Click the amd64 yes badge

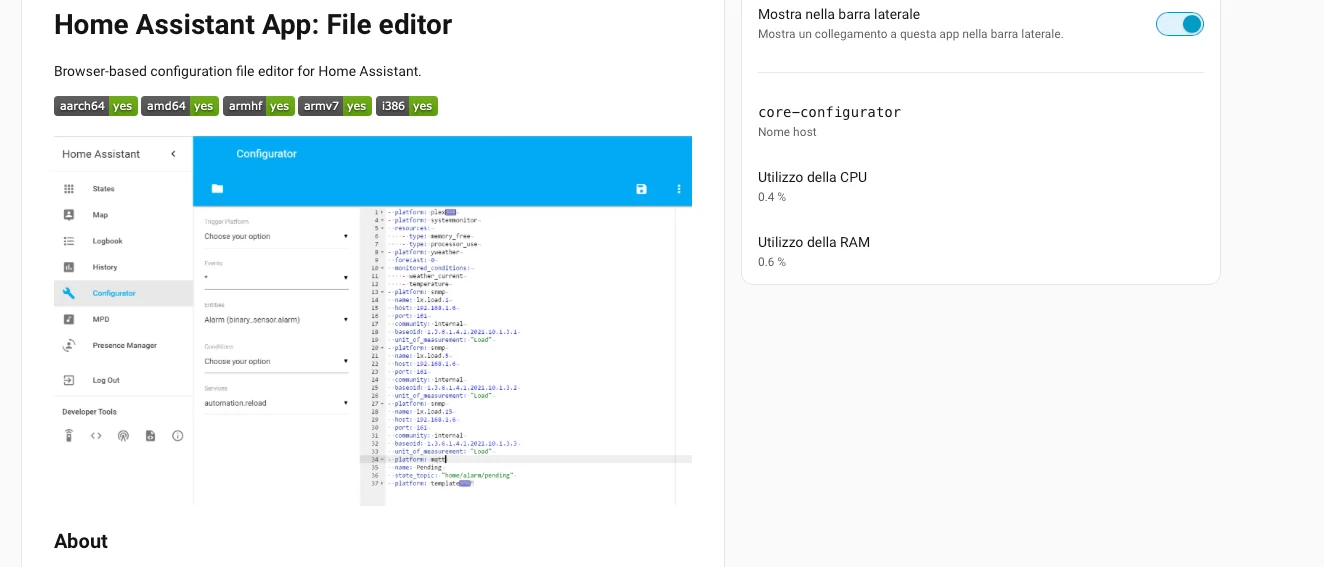(x=180, y=106)
